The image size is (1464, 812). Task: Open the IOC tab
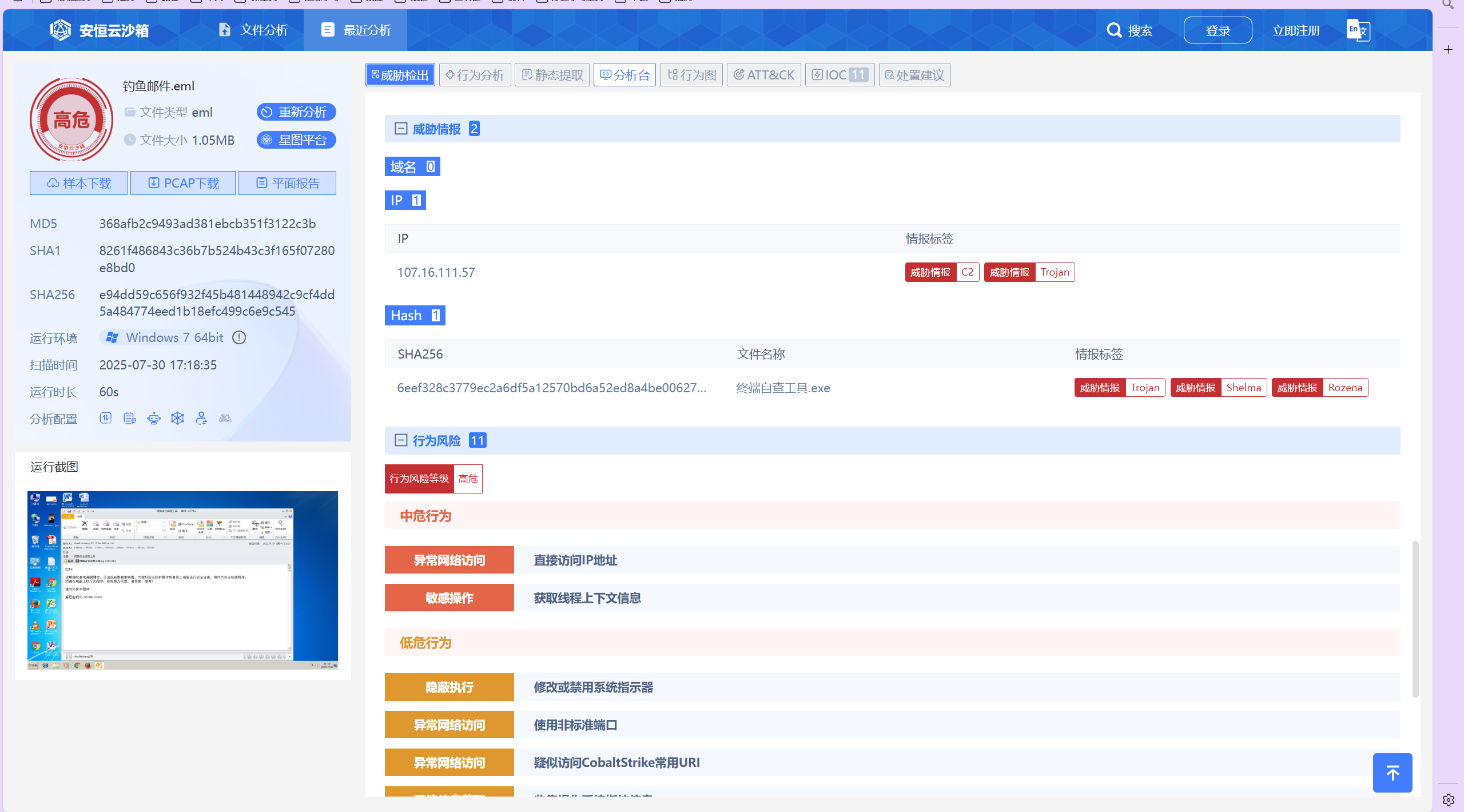point(840,75)
